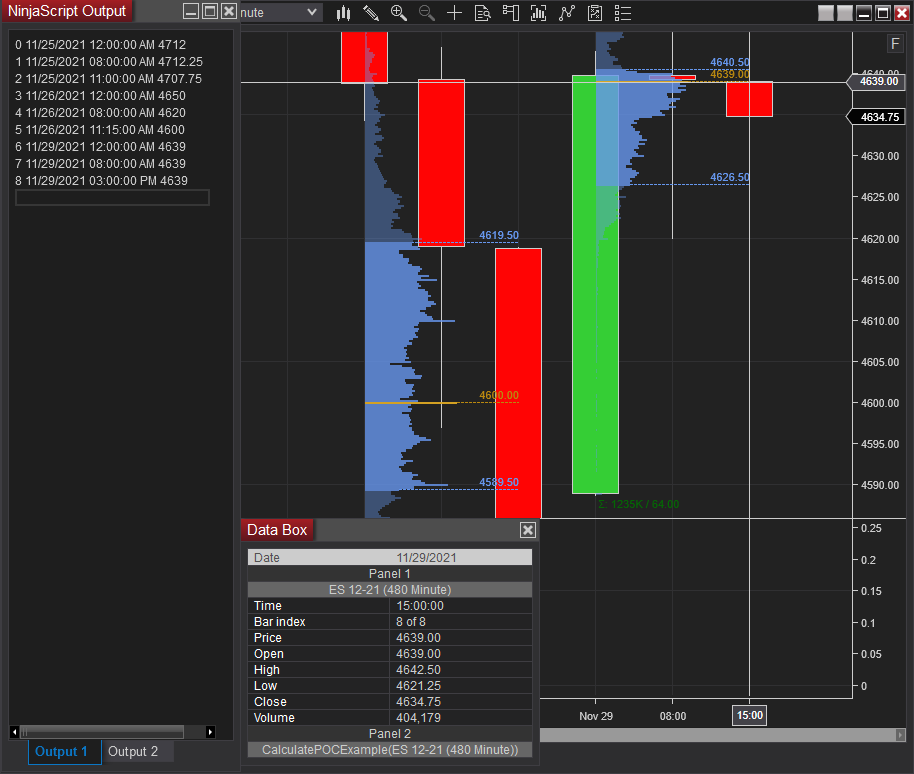Viewport: 914px width, 774px height.
Task: Open the chart Properties list icon
Action: [623, 13]
